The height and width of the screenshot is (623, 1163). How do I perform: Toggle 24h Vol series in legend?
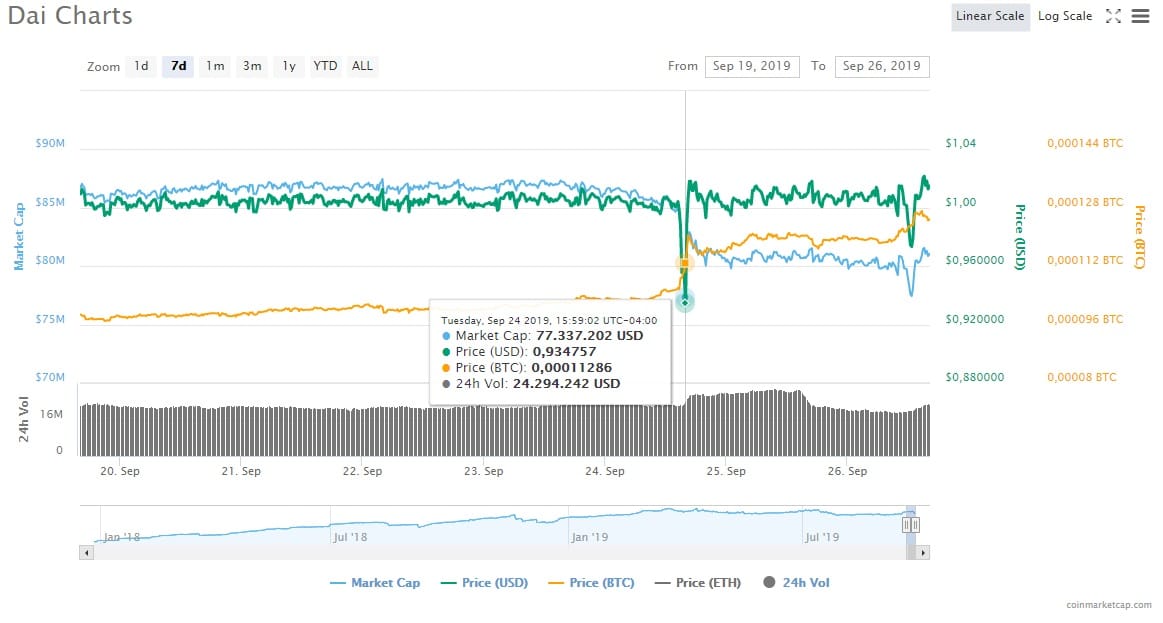(797, 583)
